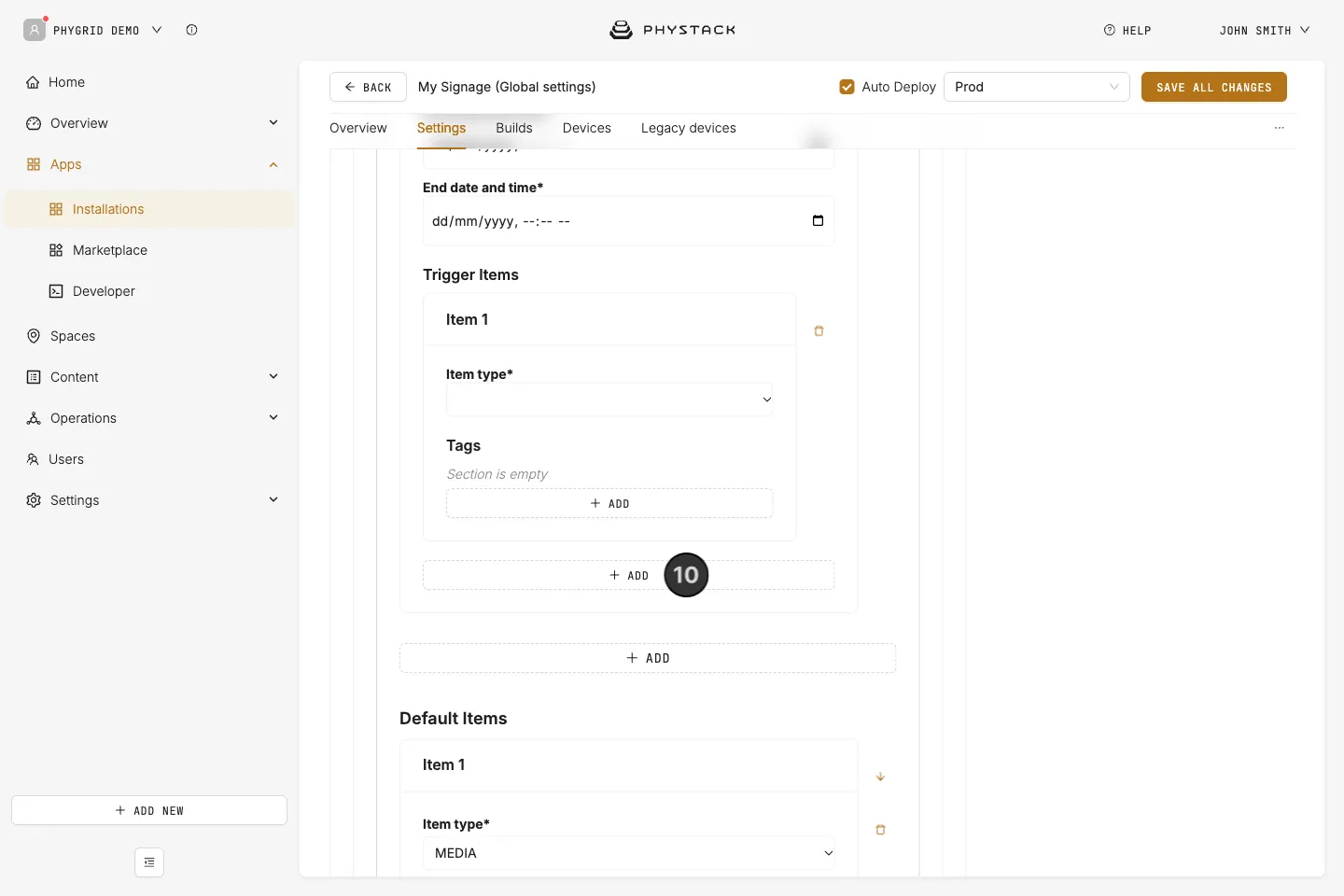Open the MEDIA item type dropdown
The image size is (1344, 896).
(629, 853)
